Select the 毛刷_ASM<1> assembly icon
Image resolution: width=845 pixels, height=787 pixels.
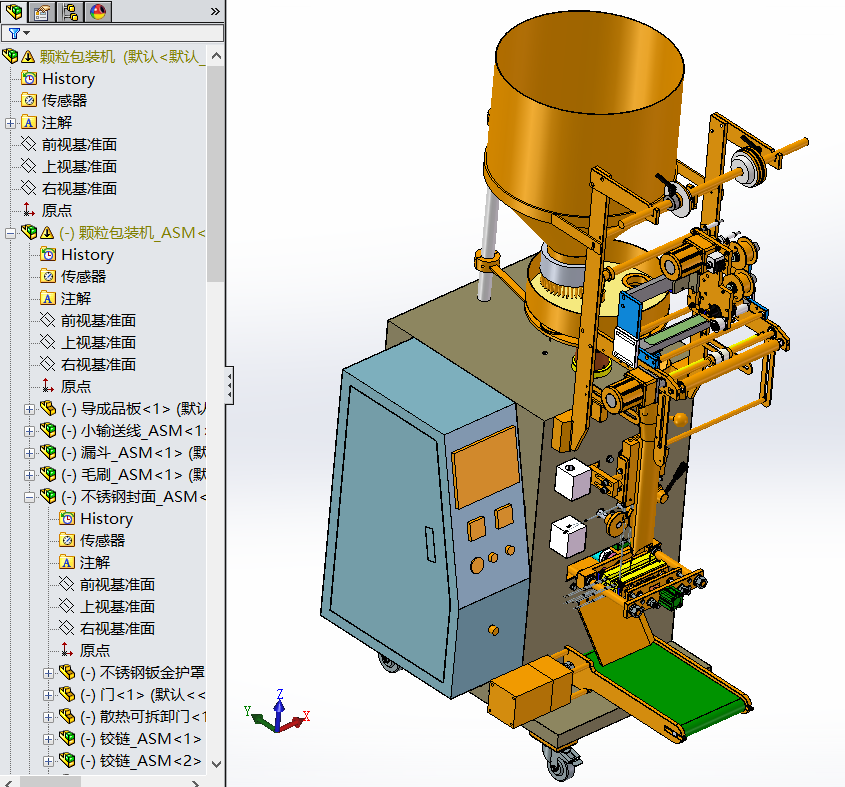[x=48, y=474]
